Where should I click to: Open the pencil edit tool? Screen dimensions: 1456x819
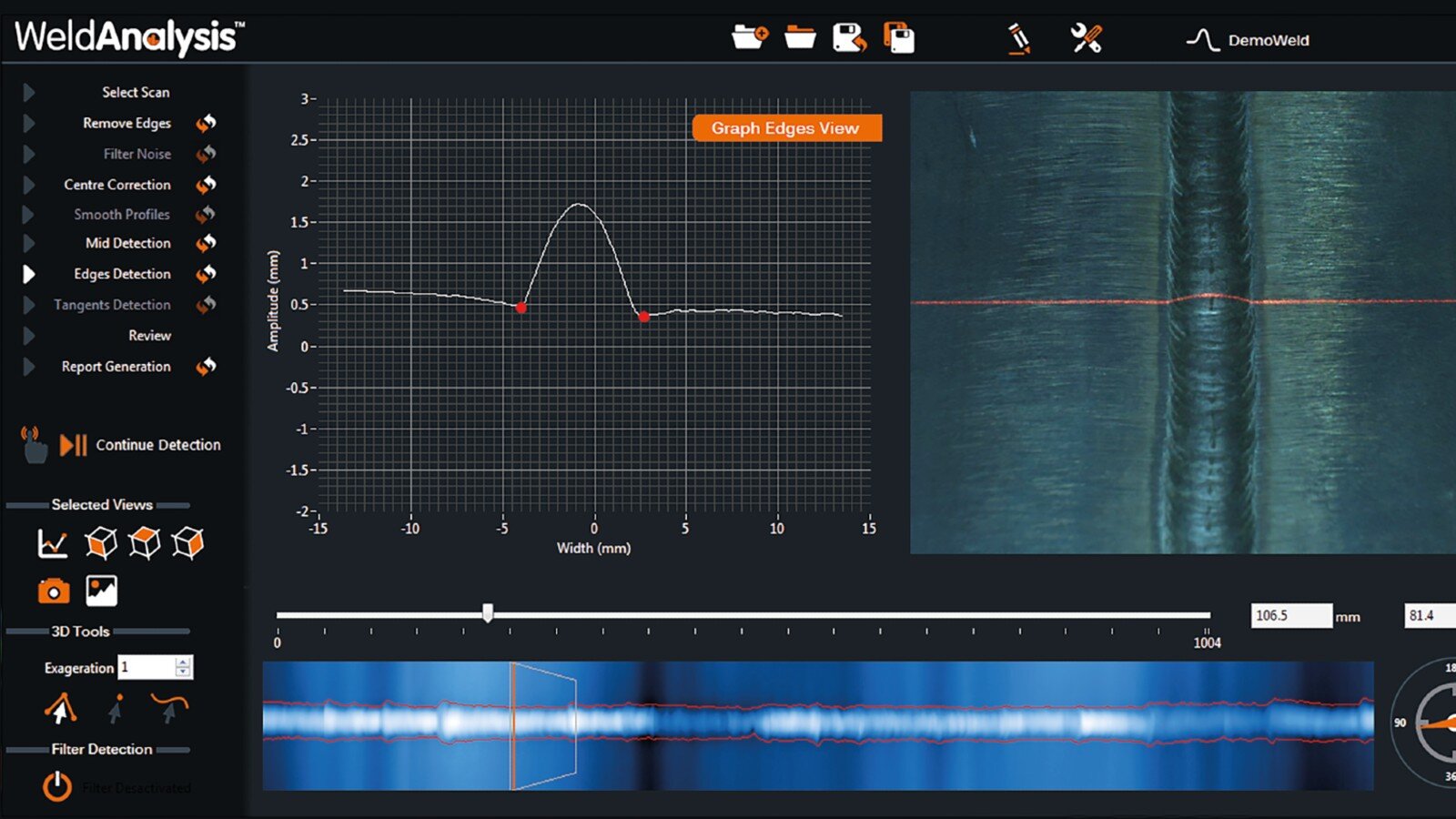tap(1019, 39)
